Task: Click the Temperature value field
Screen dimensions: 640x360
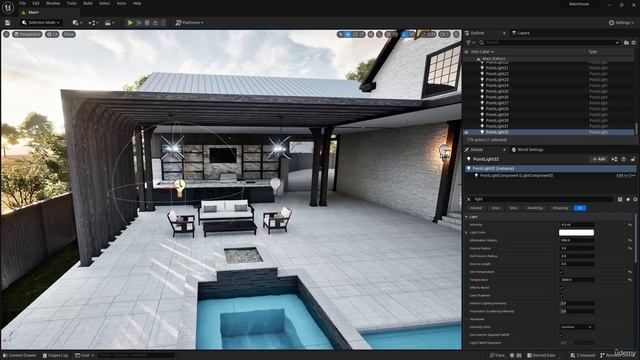Action: click(x=577, y=280)
